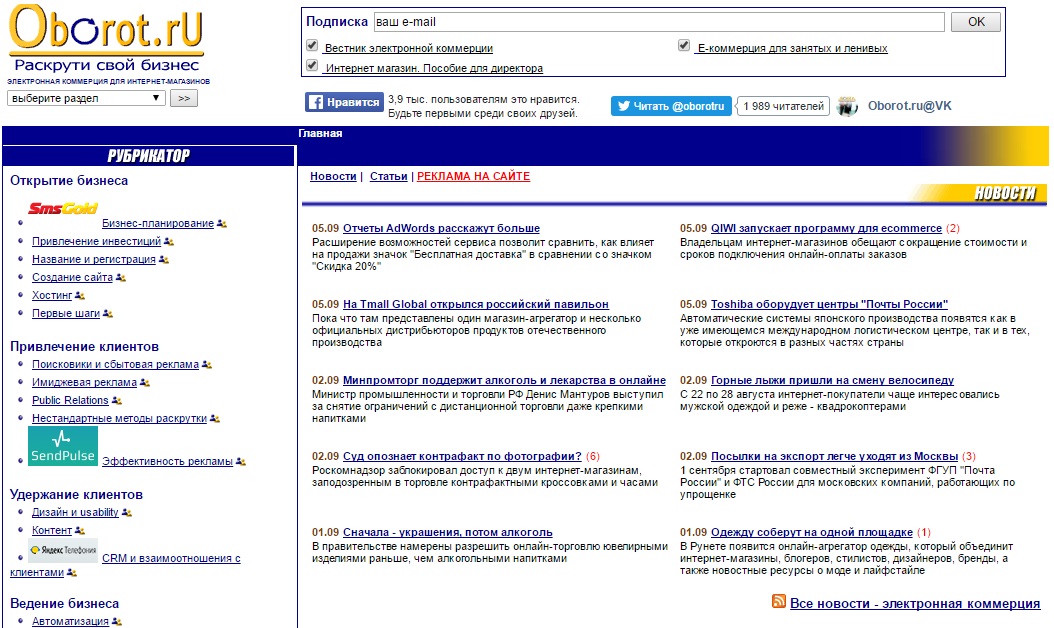
Task: Focus the ваш e-mail input field
Action: [x=659, y=22]
